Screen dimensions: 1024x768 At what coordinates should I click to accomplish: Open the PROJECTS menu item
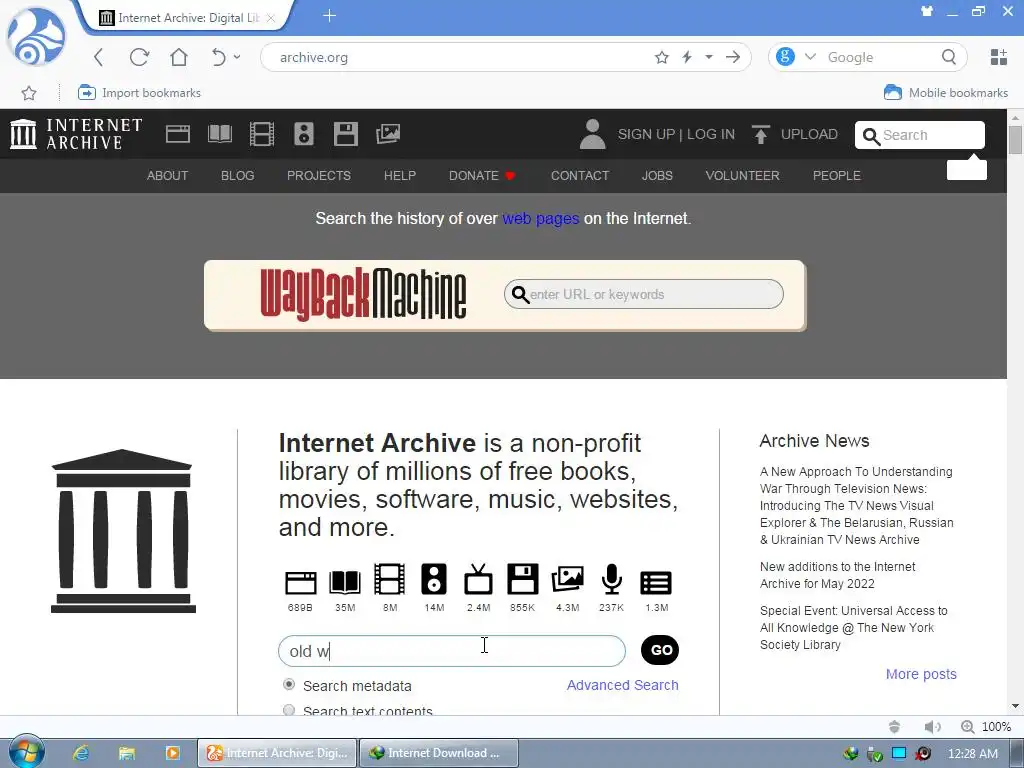(319, 176)
